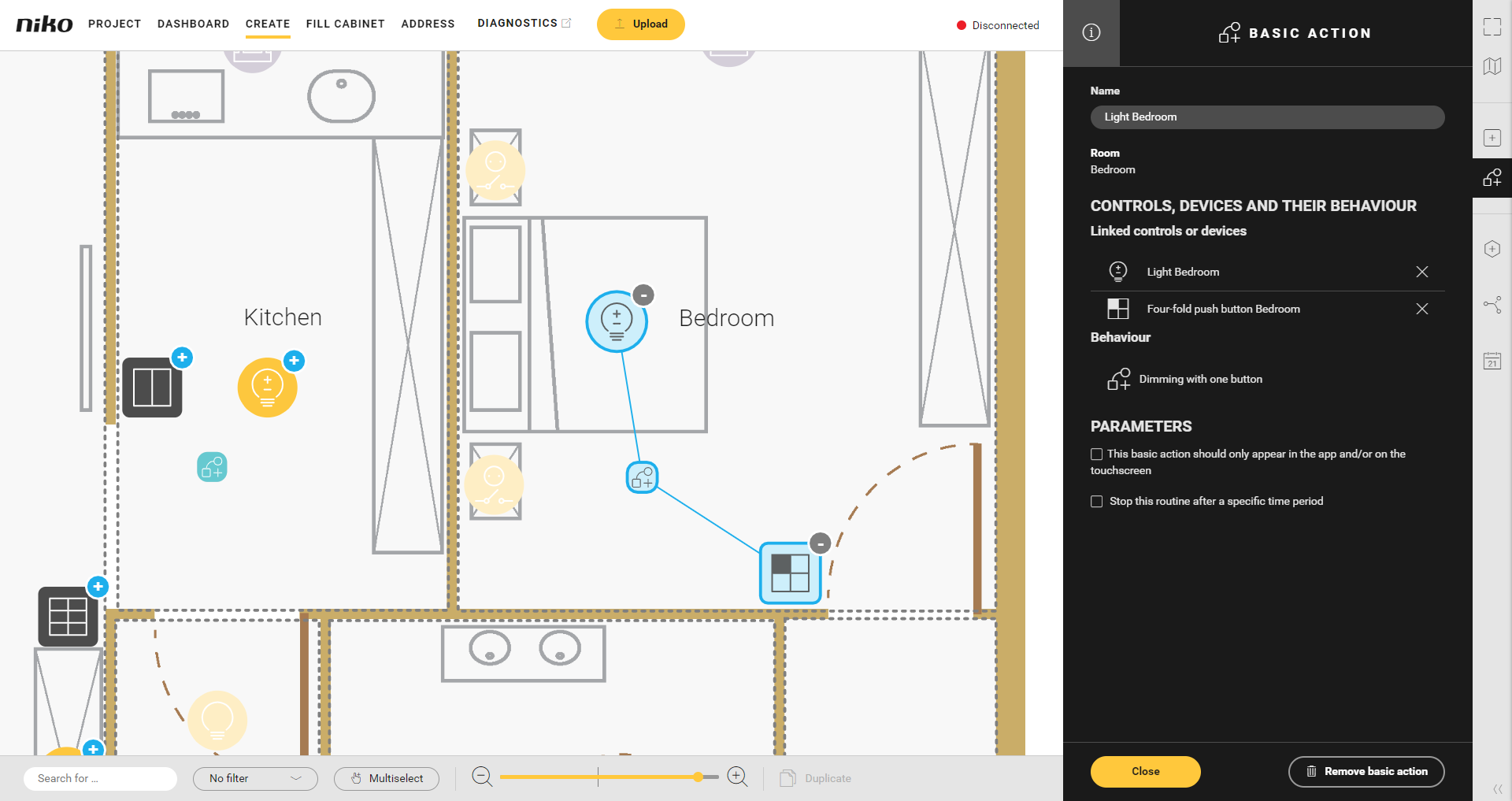This screenshot has height=801, width=1512.
Task: Add the Kitchen push button using plus badge
Action: pos(182,358)
